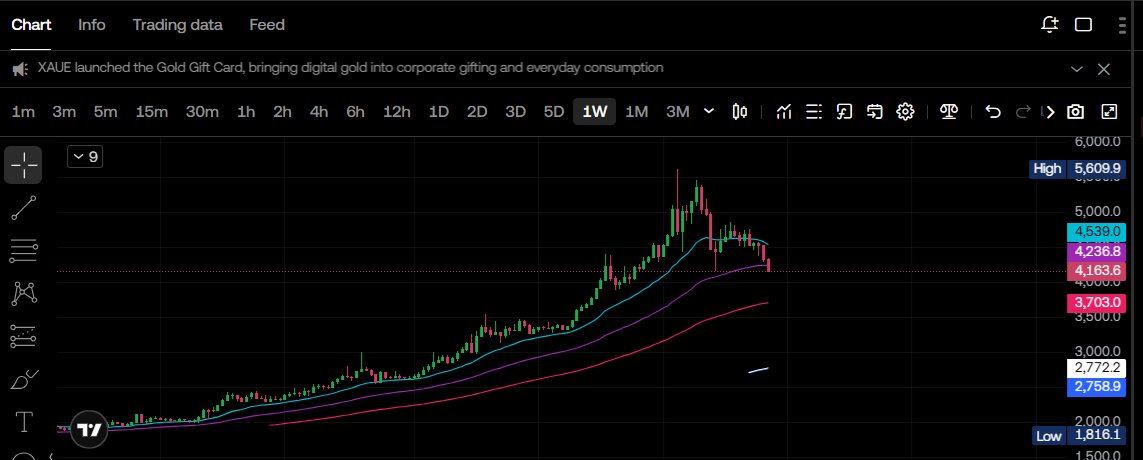Screen dimensions: 1143x460
Task: Open the indicators chart icon
Action: click(784, 112)
